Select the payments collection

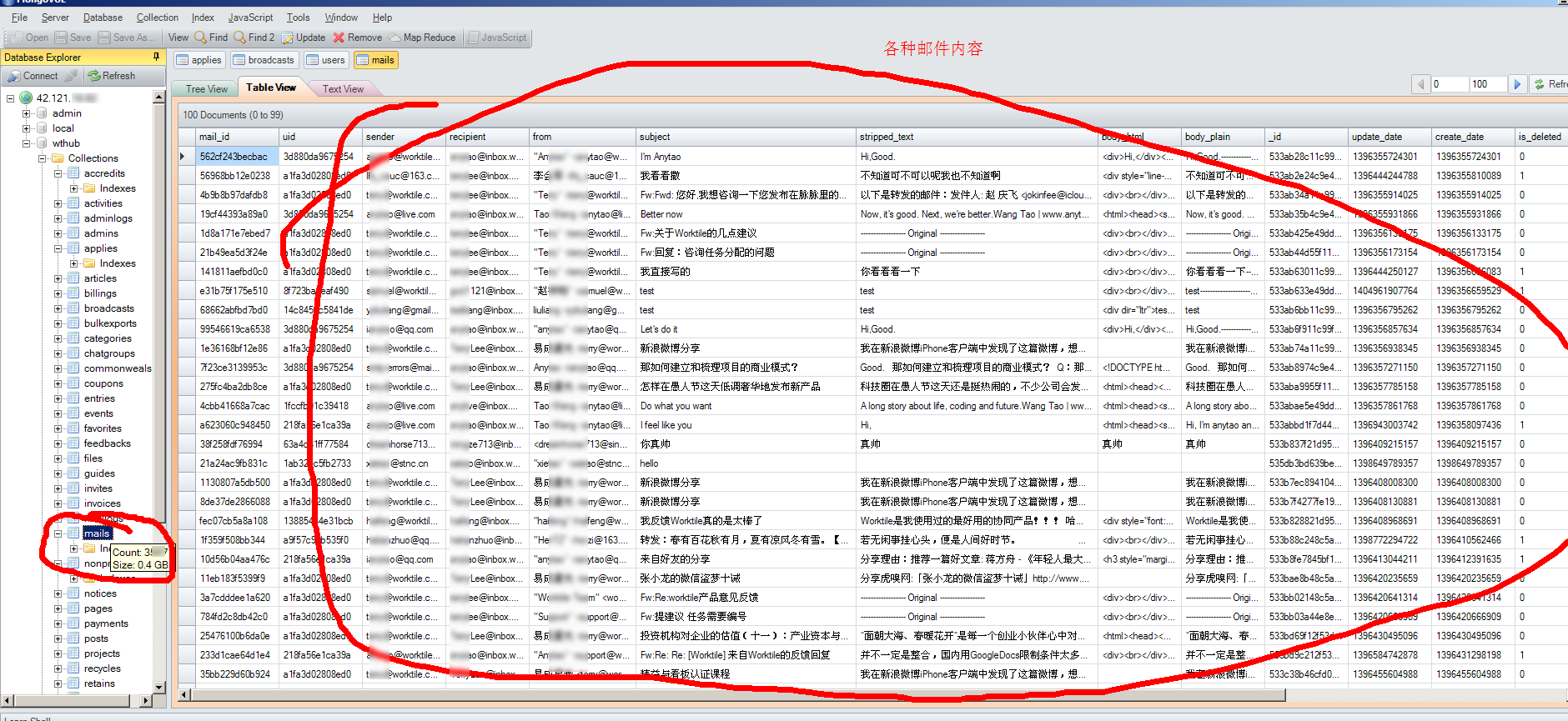coord(106,623)
